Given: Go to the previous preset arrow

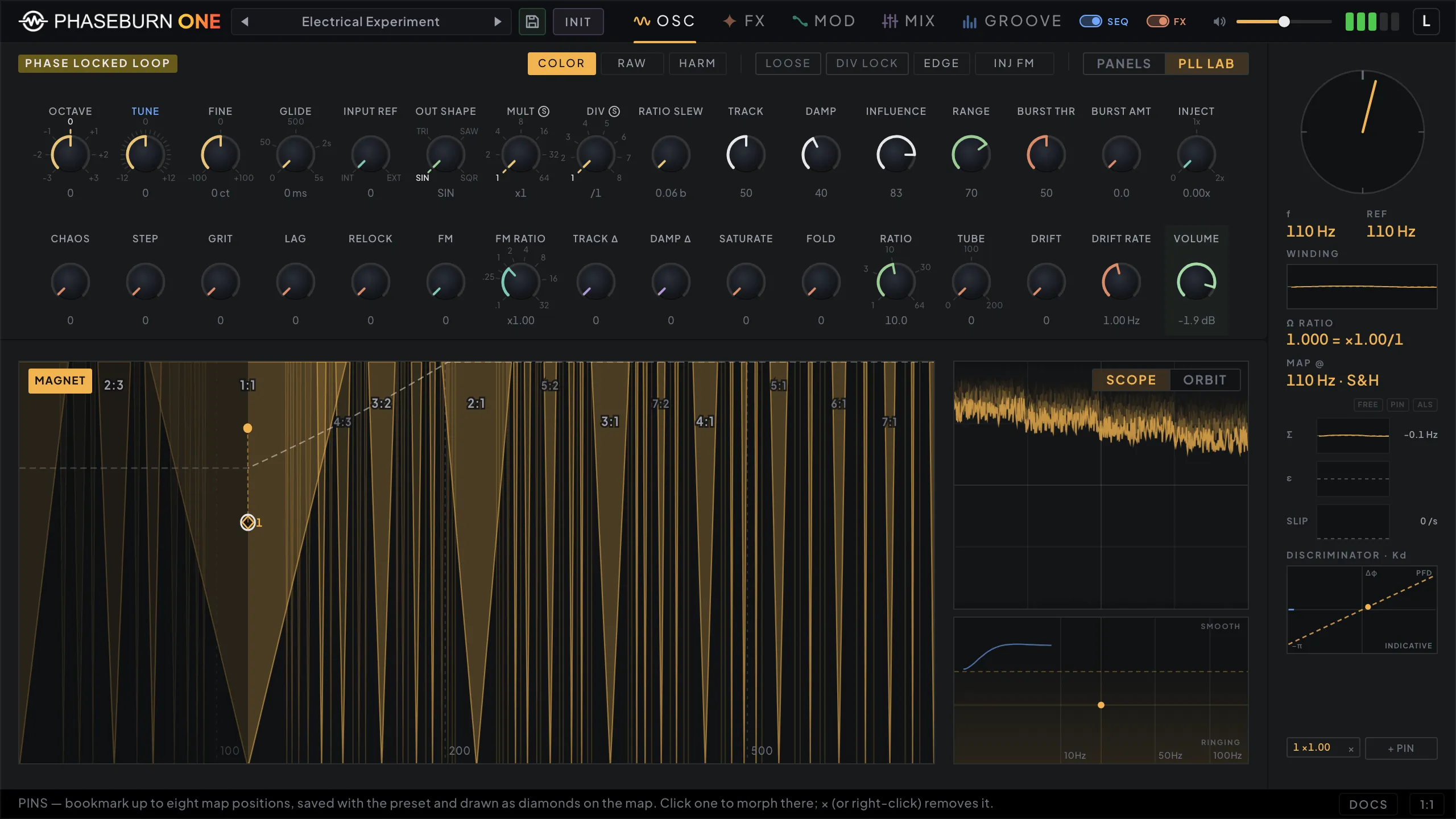Looking at the screenshot, I should 245,22.
